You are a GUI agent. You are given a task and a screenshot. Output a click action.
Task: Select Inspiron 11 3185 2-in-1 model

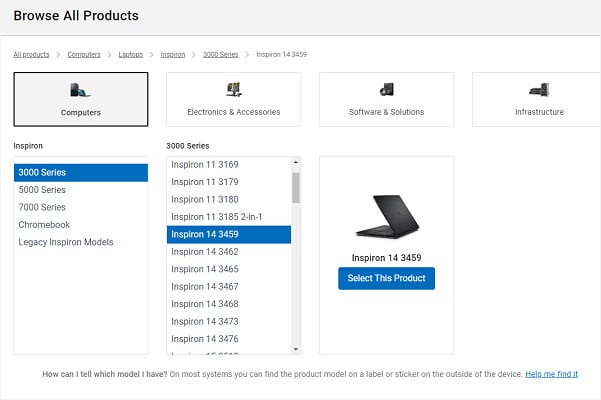(229, 217)
